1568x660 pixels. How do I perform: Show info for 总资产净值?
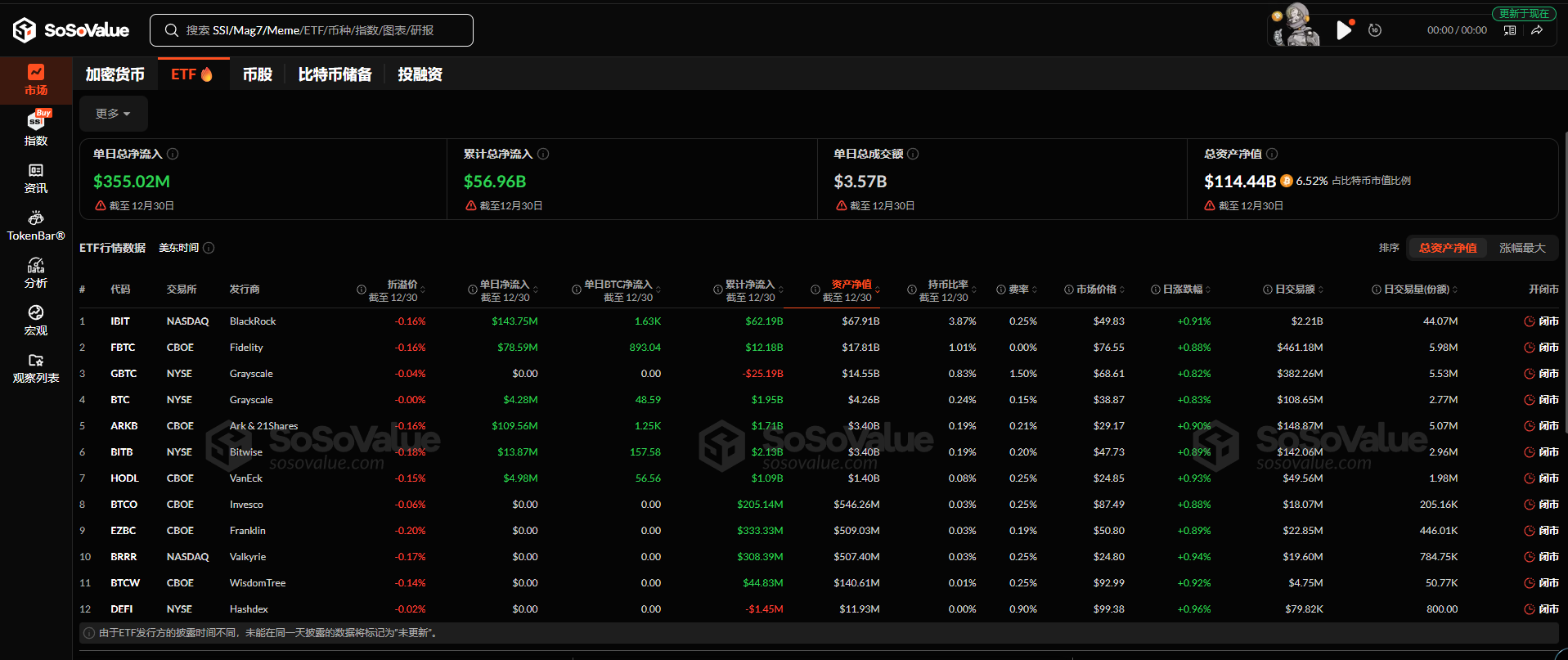[1272, 154]
